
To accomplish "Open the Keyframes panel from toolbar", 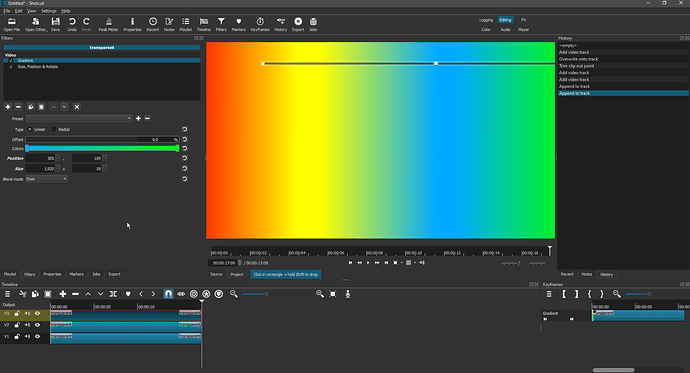I will pyautogui.click(x=260, y=24).
